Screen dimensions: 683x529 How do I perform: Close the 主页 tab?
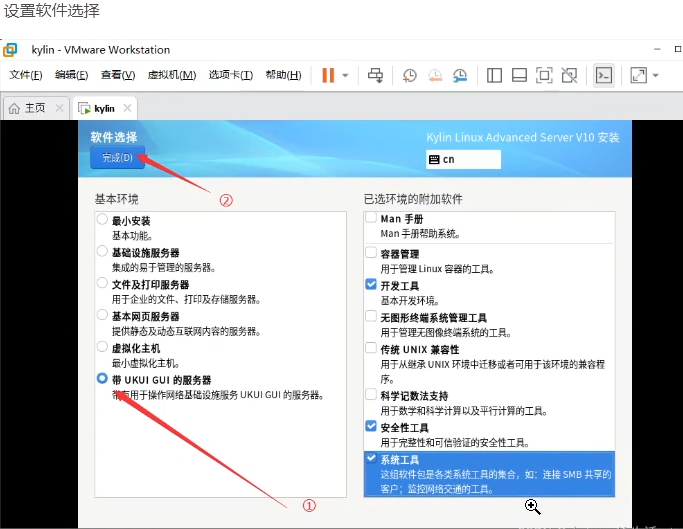(60, 108)
